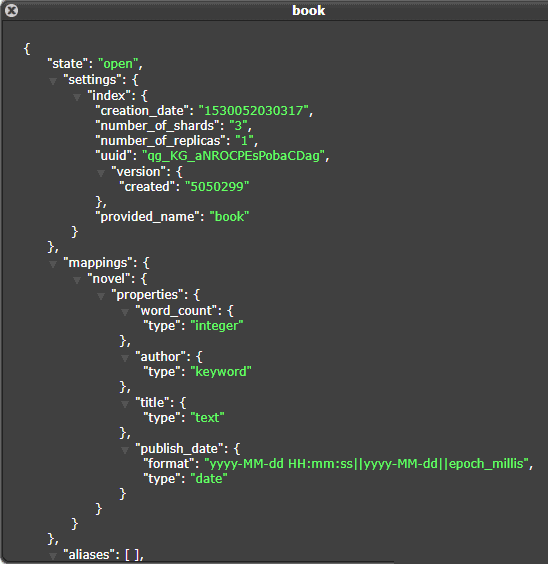The height and width of the screenshot is (564, 548).
Task: Click the provided_name value "book"
Action: pyautogui.click(x=229, y=217)
